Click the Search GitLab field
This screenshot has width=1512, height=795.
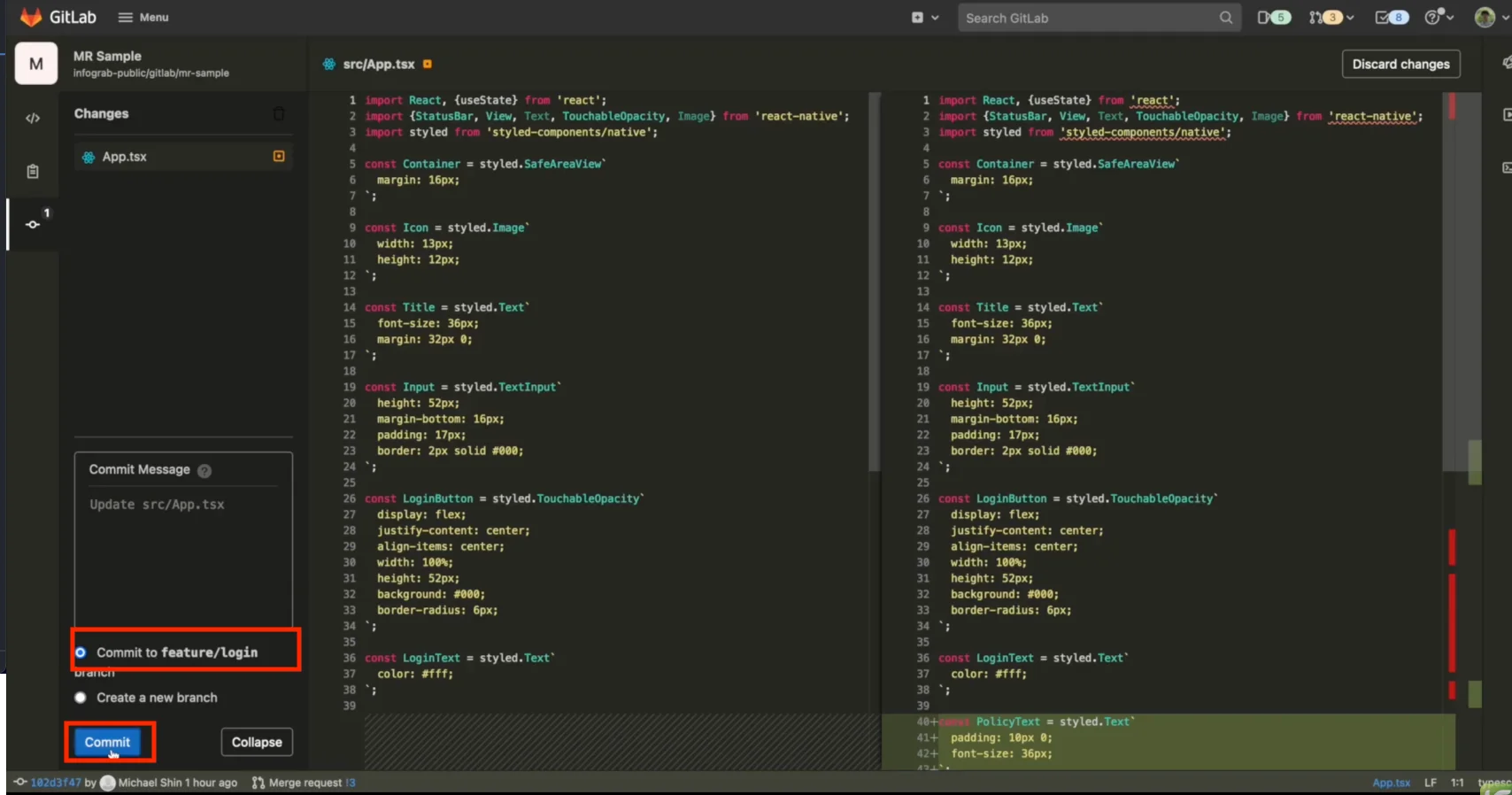pyautogui.click(x=1089, y=18)
